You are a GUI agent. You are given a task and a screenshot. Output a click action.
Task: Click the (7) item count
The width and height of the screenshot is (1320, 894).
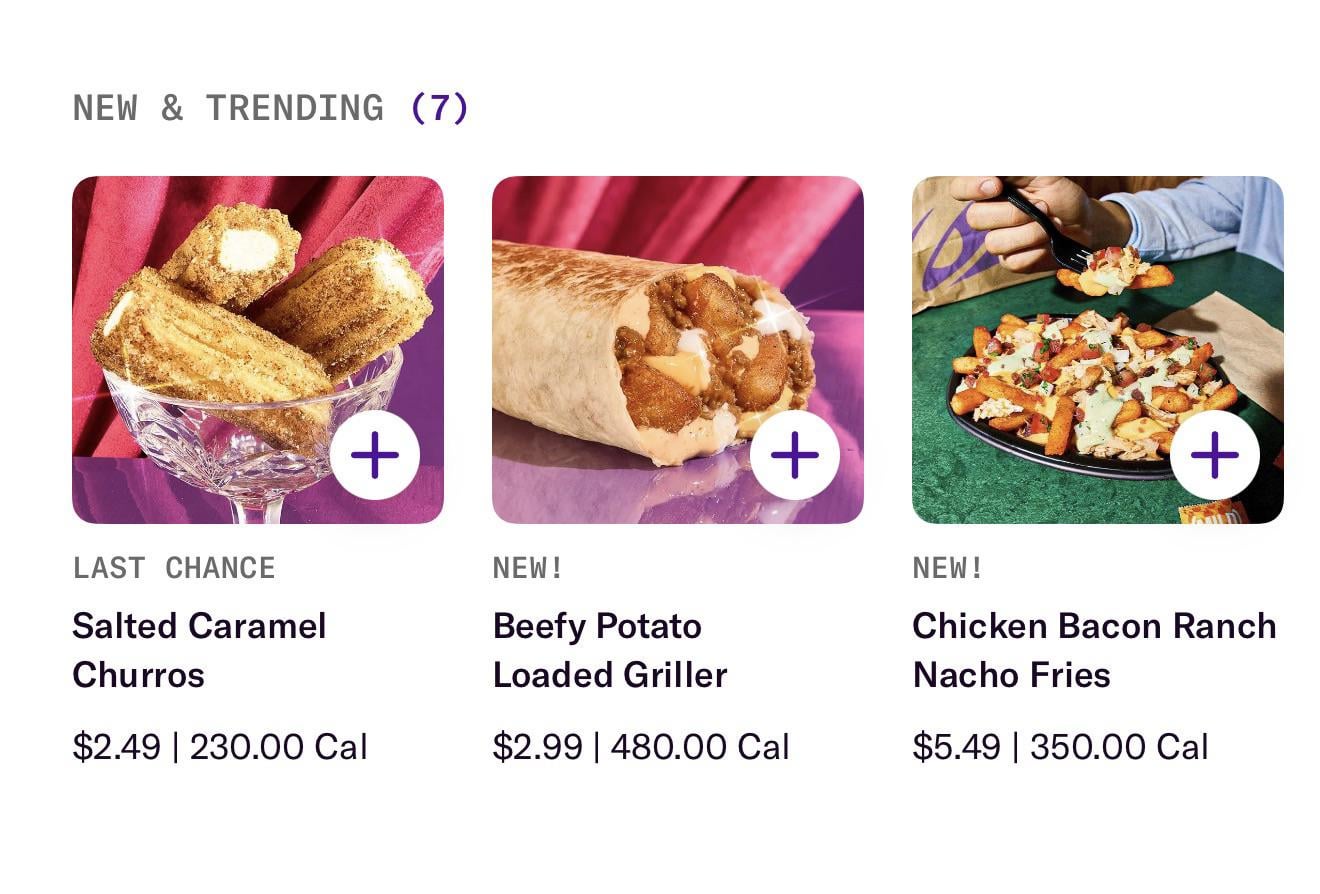[x=439, y=108]
